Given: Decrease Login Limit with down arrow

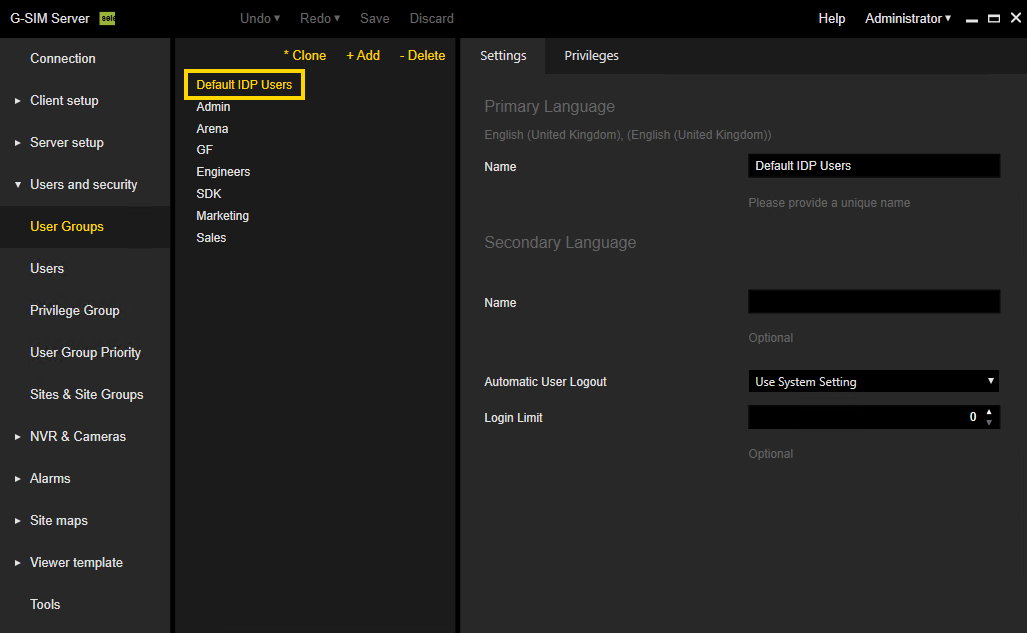Looking at the screenshot, I should [989, 423].
